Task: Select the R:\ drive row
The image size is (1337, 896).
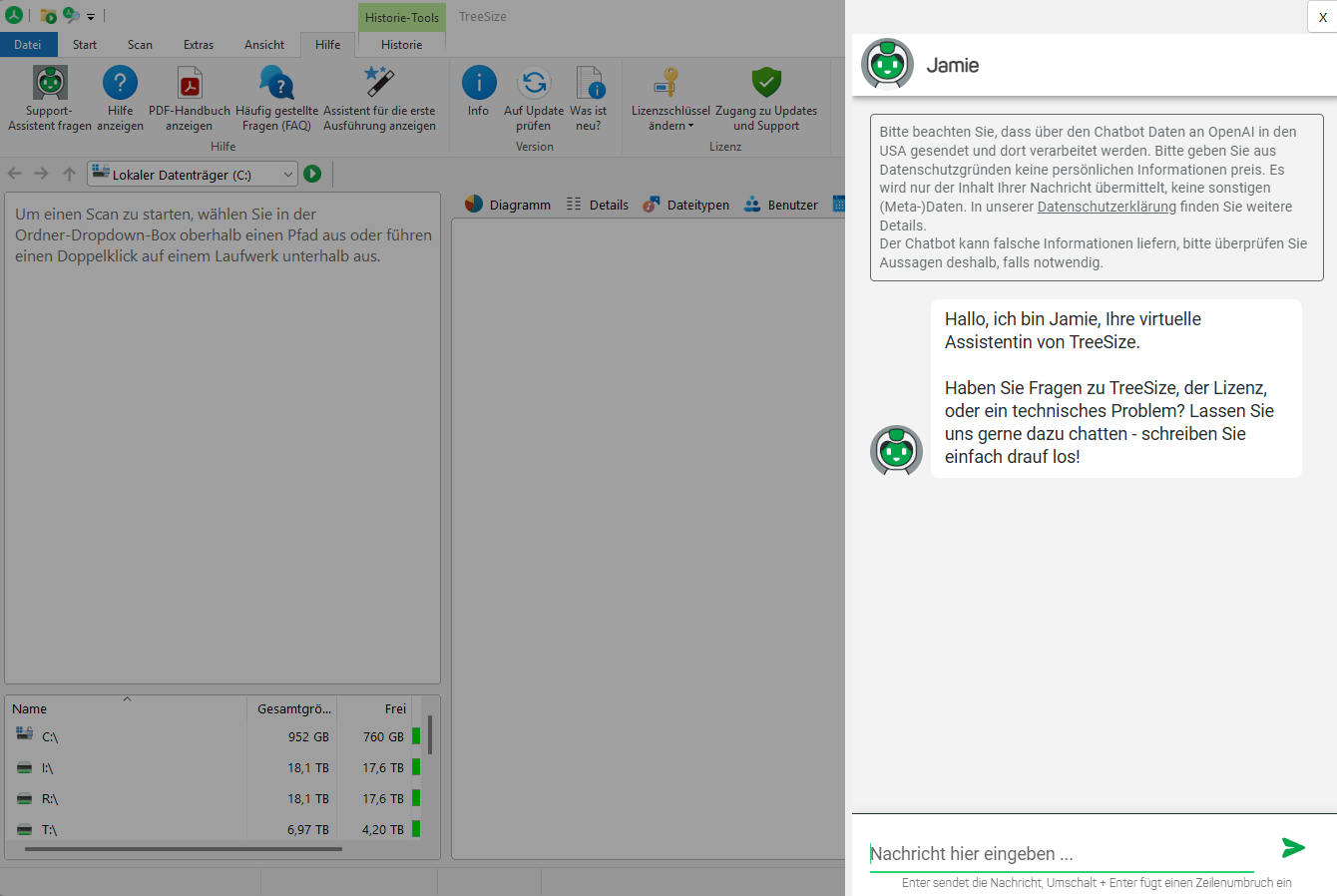Action: (x=215, y=798)
